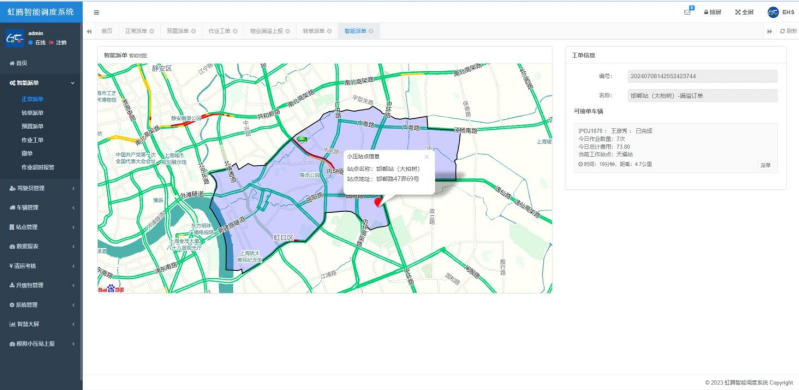Image resolution: width=799 pixels, height=390 pixels.
Task: Click the admin profile logo in sidebar
Action: pyautogui.click(x=15, y=38)
